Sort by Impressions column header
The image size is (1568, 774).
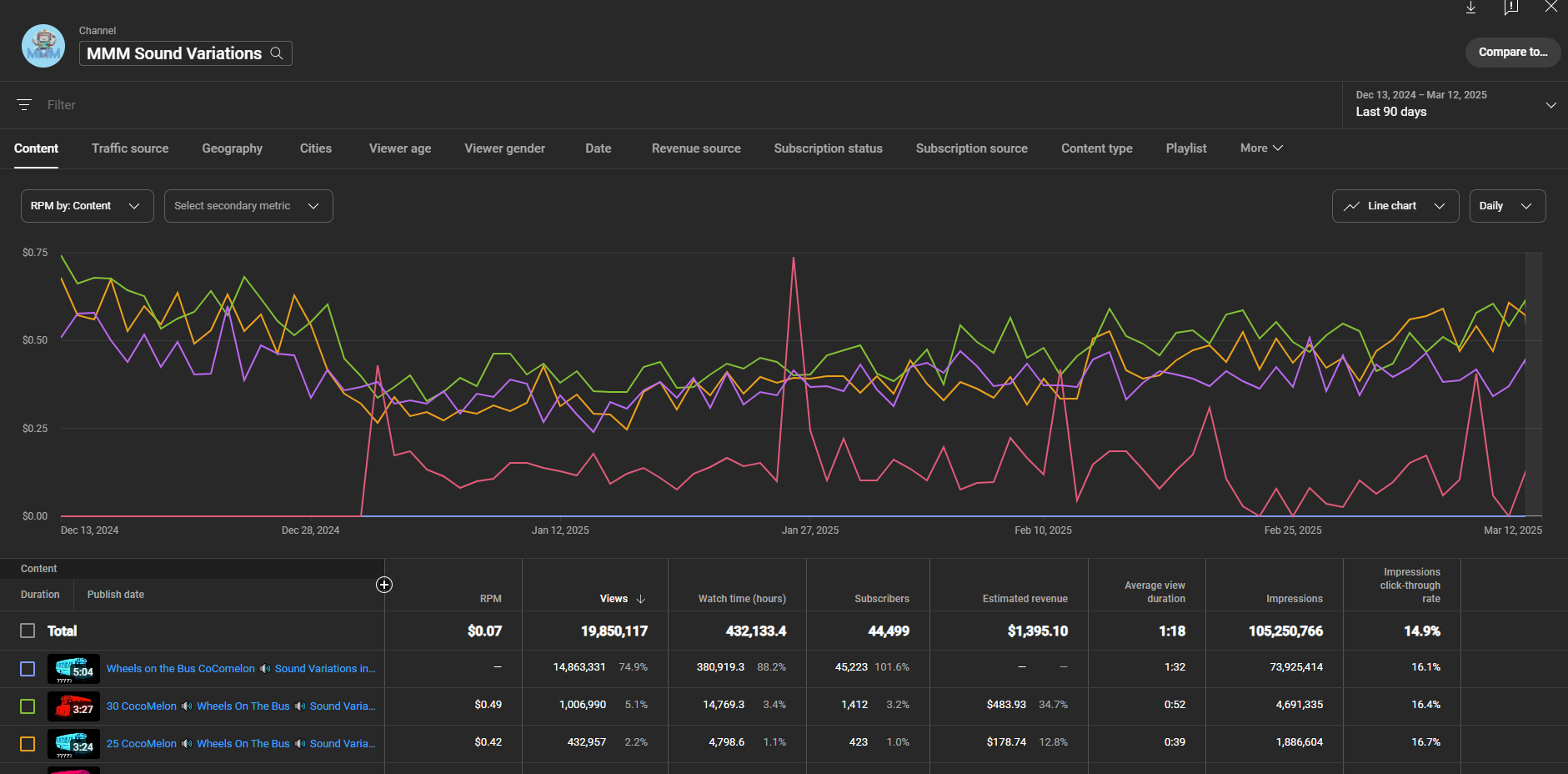[1294, 599]
